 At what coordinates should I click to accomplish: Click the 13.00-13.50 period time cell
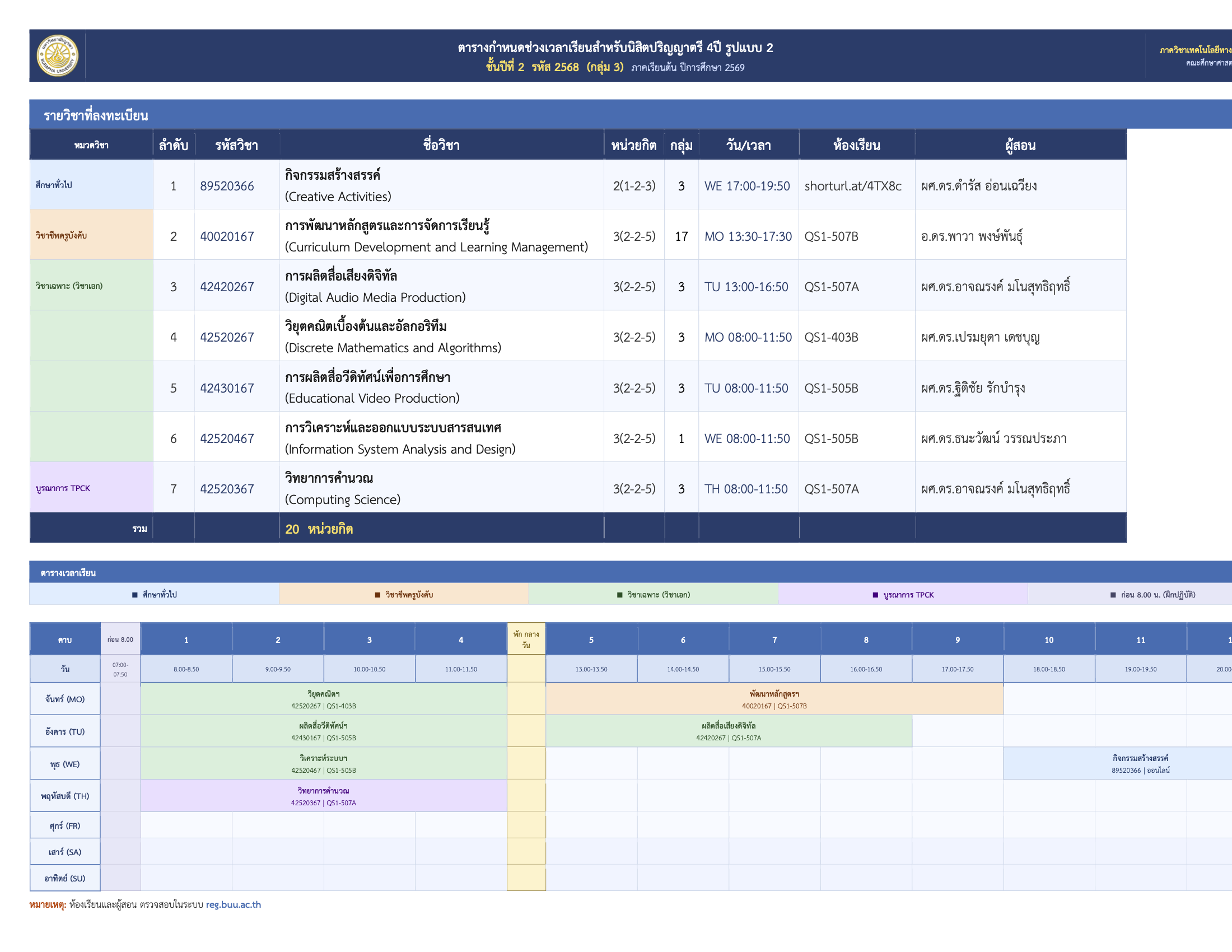591,669
